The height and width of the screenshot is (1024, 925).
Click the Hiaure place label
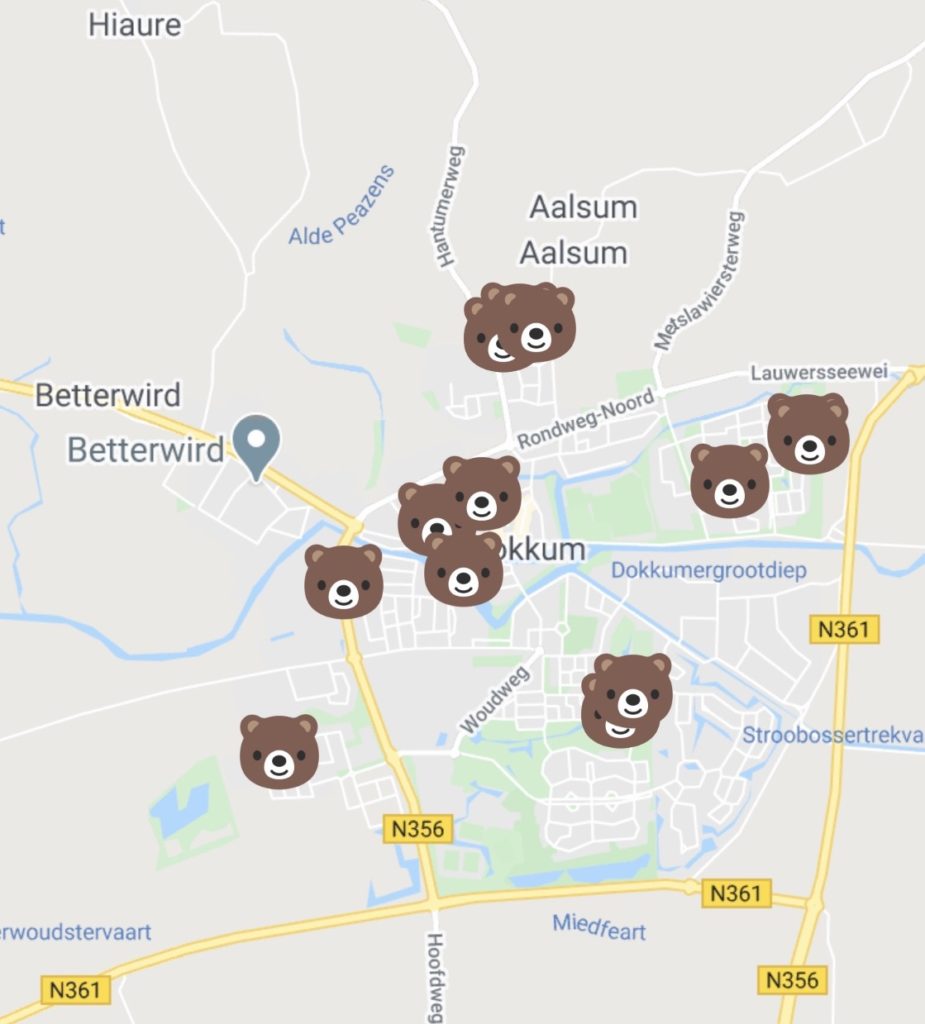pyautogui.click(x=135, y=25)
